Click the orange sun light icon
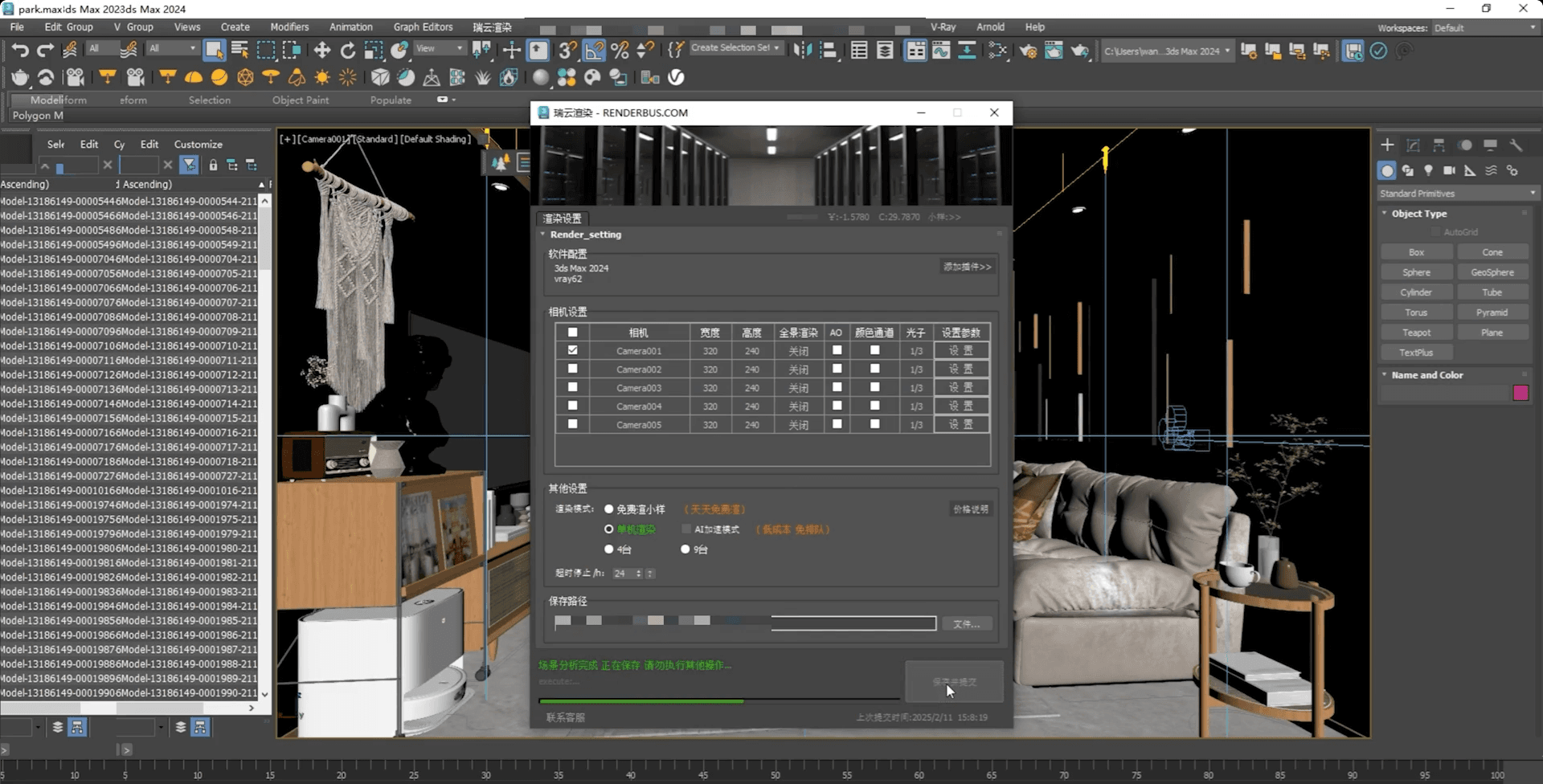Image resolution: width=1543 pixels, height=784 pixels. pyautogui.click(x=322, y=77)
